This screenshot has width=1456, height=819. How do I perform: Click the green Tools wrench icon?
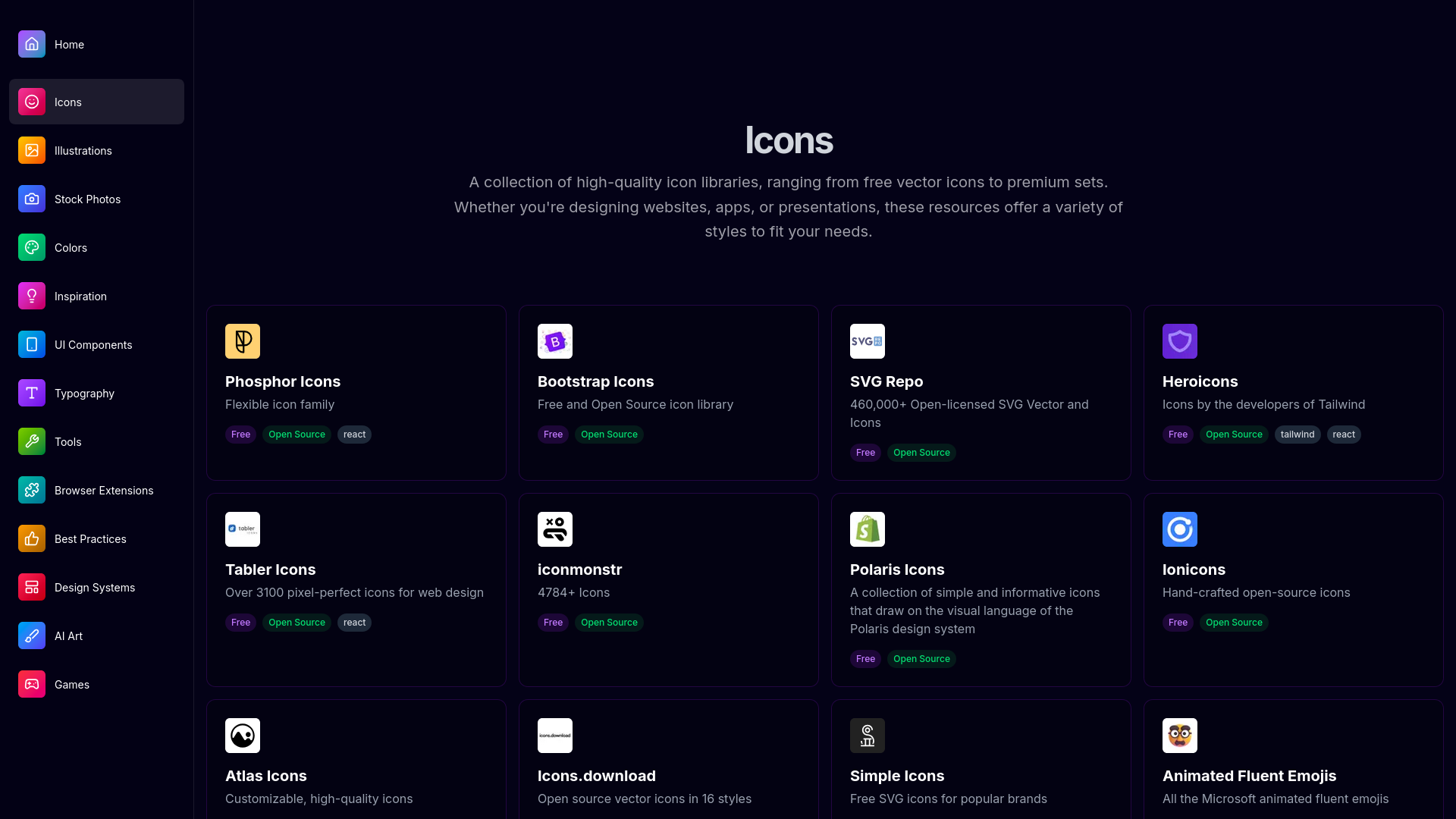[x=32, y=441]
